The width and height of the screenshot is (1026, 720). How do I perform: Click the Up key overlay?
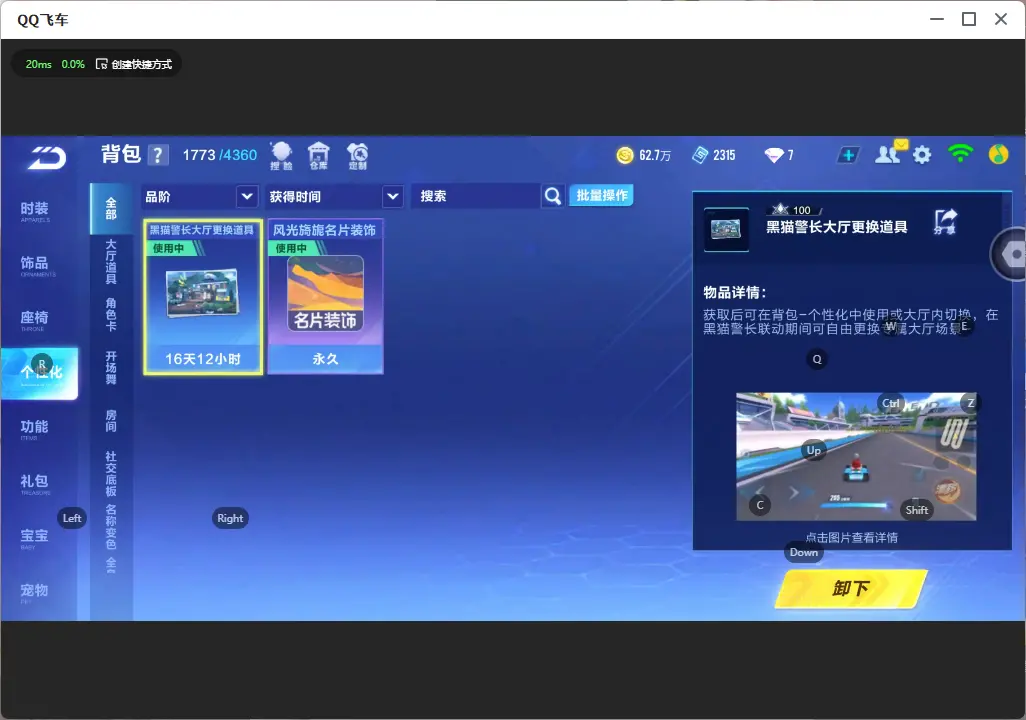(x=813, y=450)
